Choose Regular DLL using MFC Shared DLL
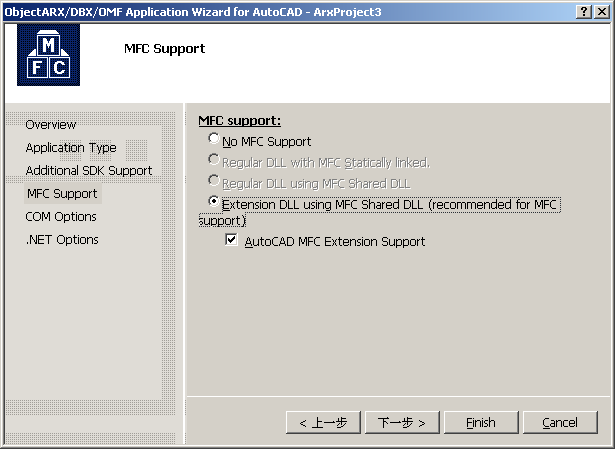This screenshot has width=615, height=449. point(214,182)
